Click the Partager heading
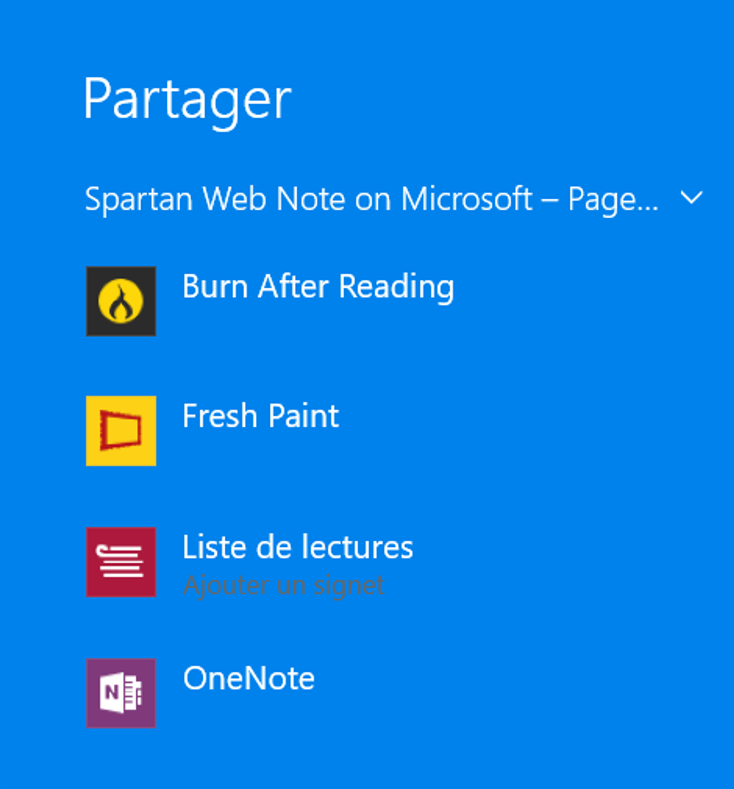This screenshot has height=789, width=734. coord(187,99)
